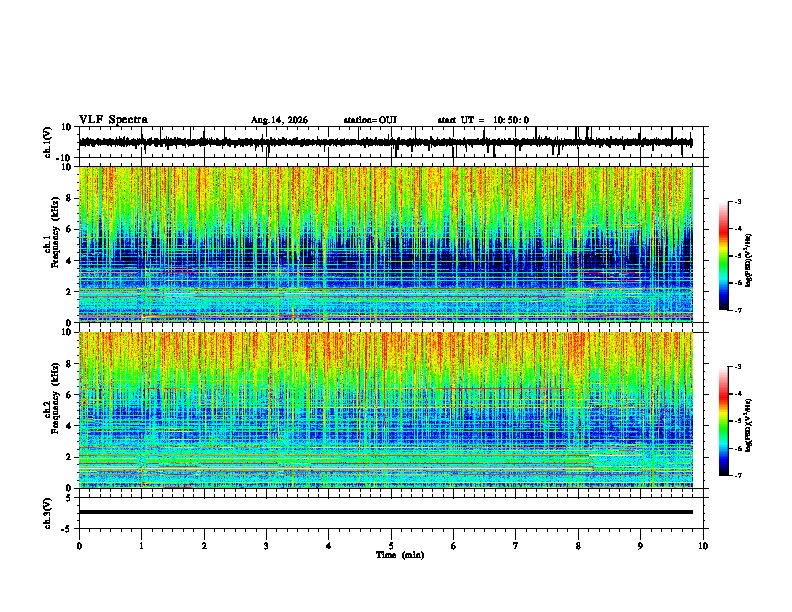Click time axis tick label "9"
Viewport: 792px width, 612px height.
[640, 546]
